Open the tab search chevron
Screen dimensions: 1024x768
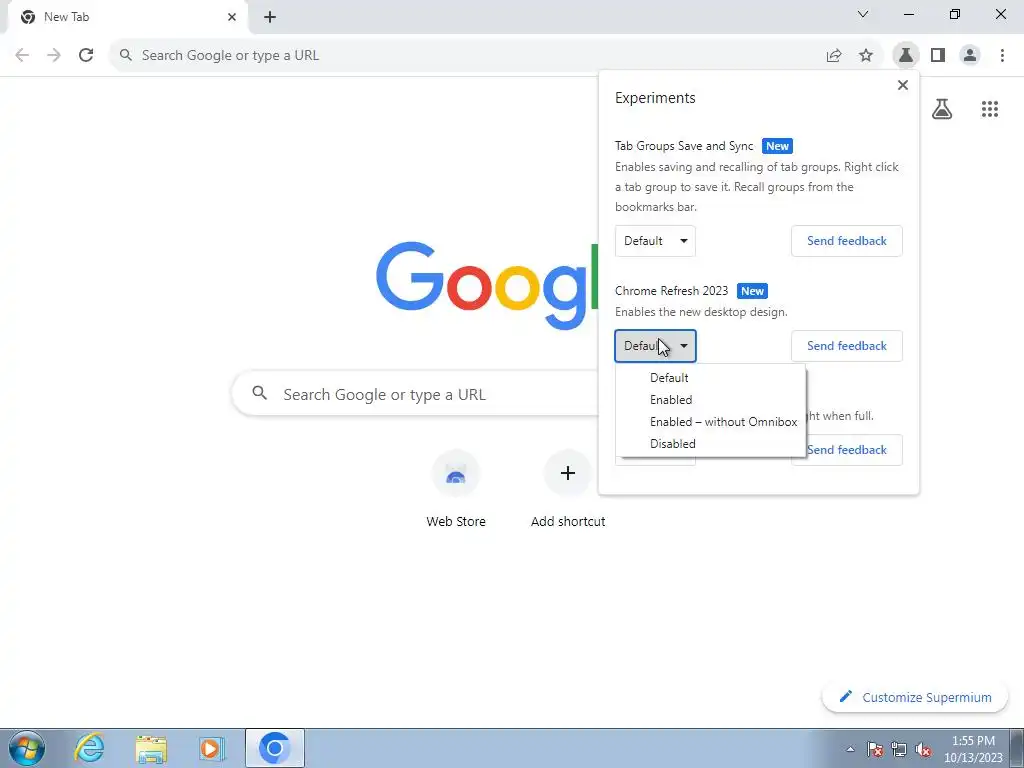863,14
